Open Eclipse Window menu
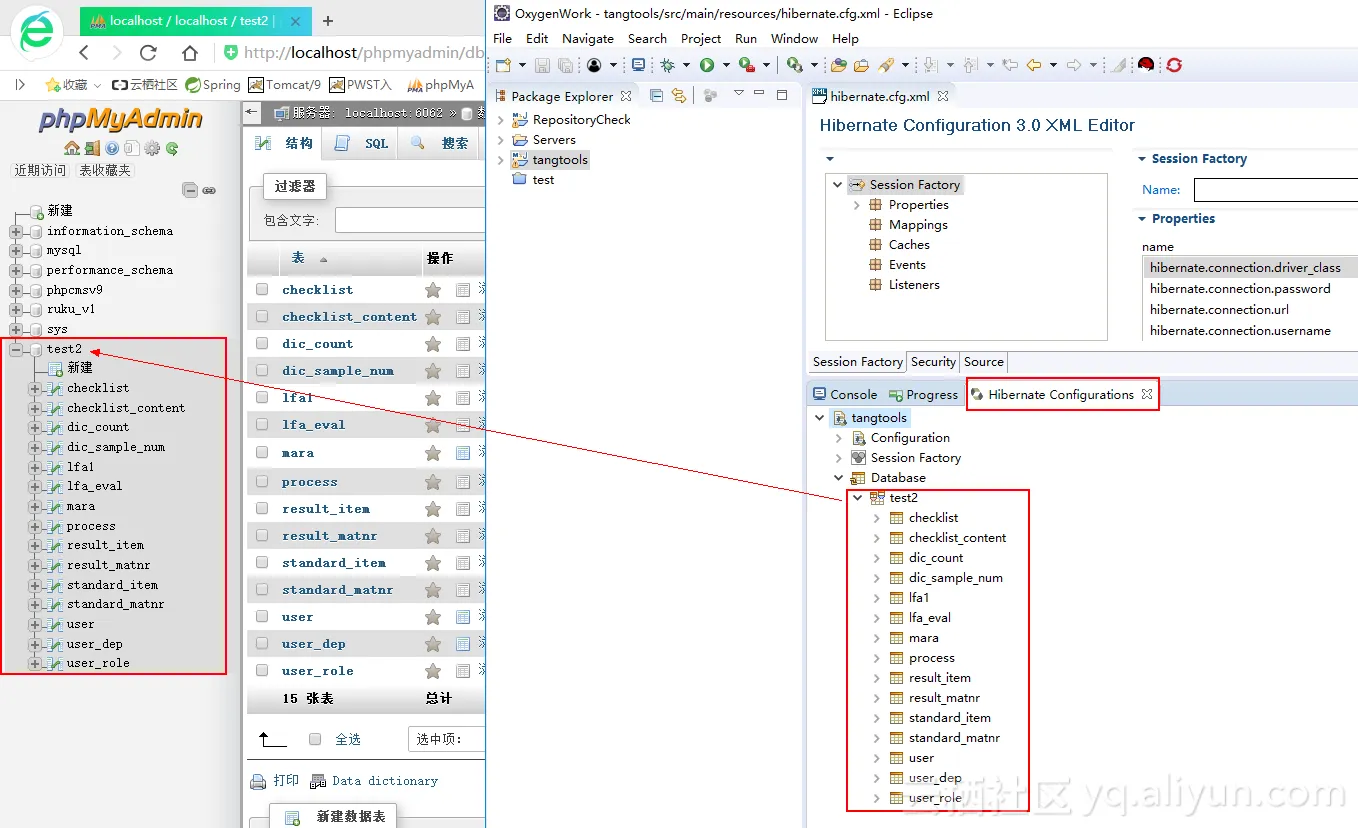Image resolution: width=1358 pixels, height=828 pixels. pos(794,38)
